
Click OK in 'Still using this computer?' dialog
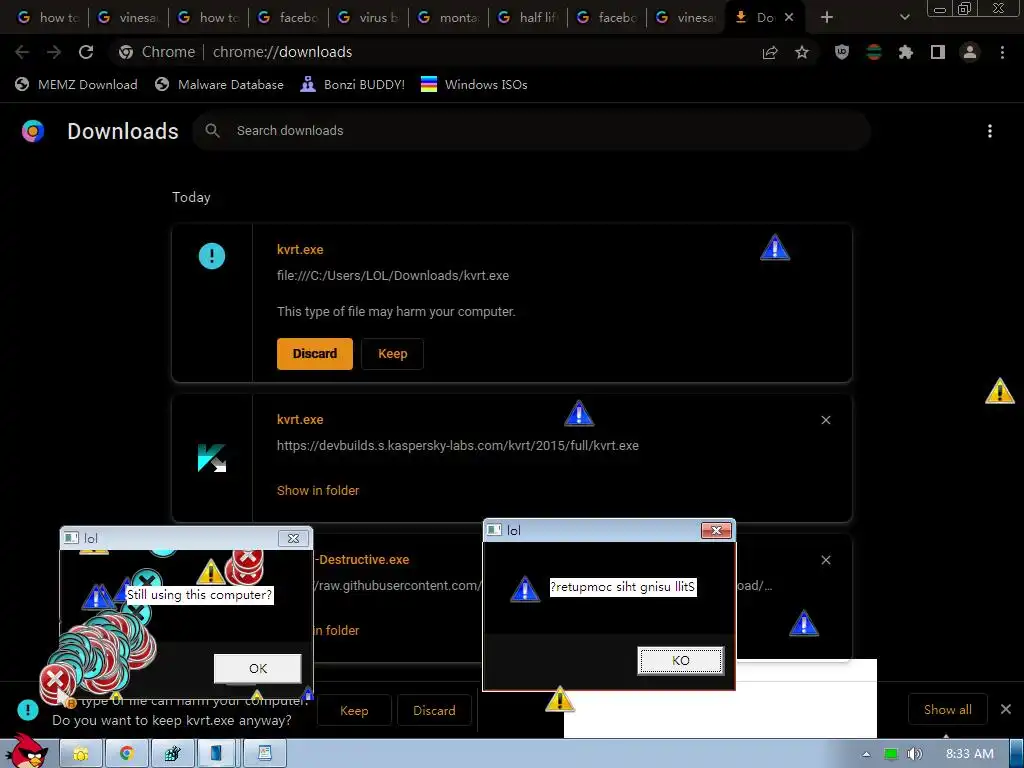258,668
